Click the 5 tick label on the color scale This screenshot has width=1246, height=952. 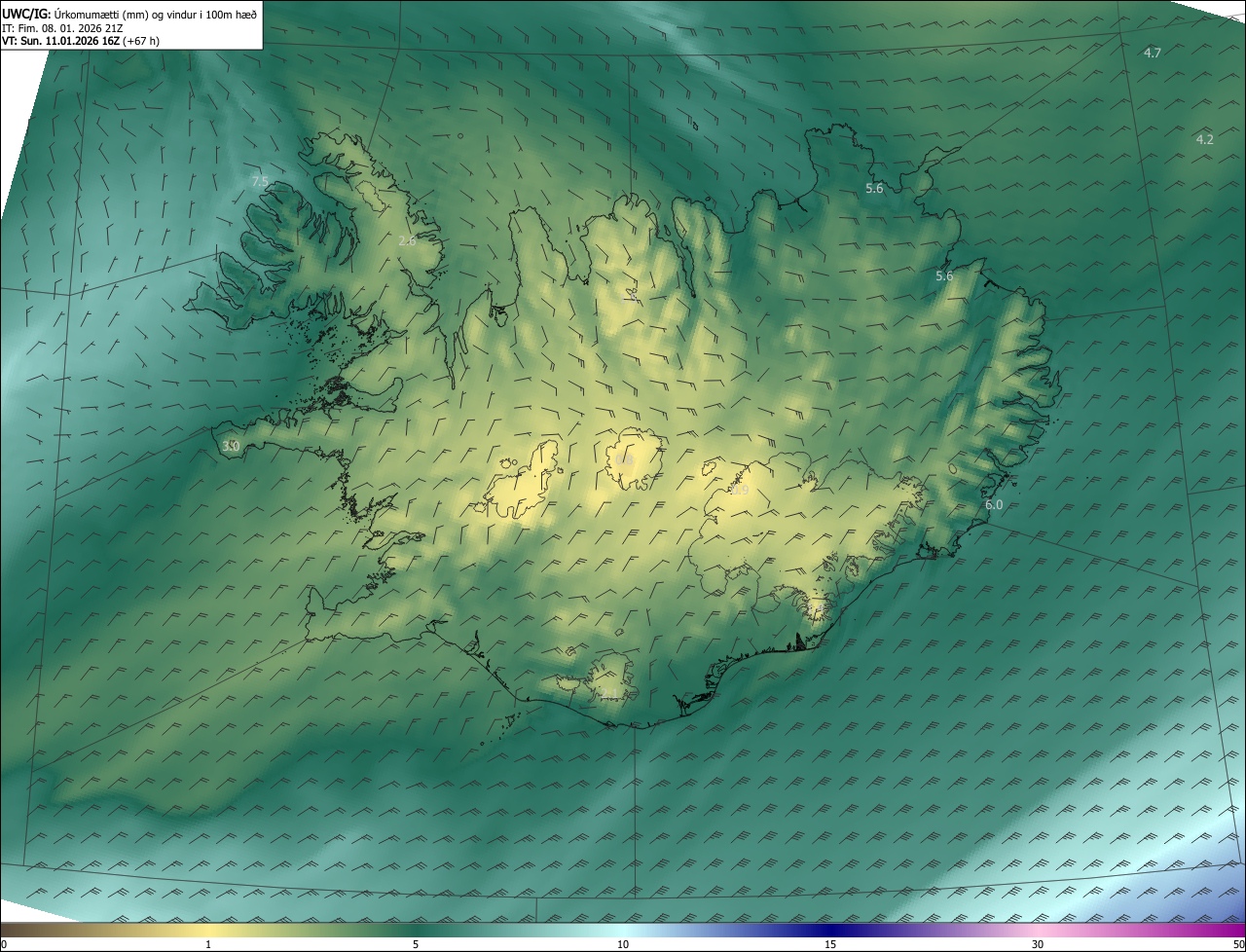pyautogui.click(x=416, y=945)
